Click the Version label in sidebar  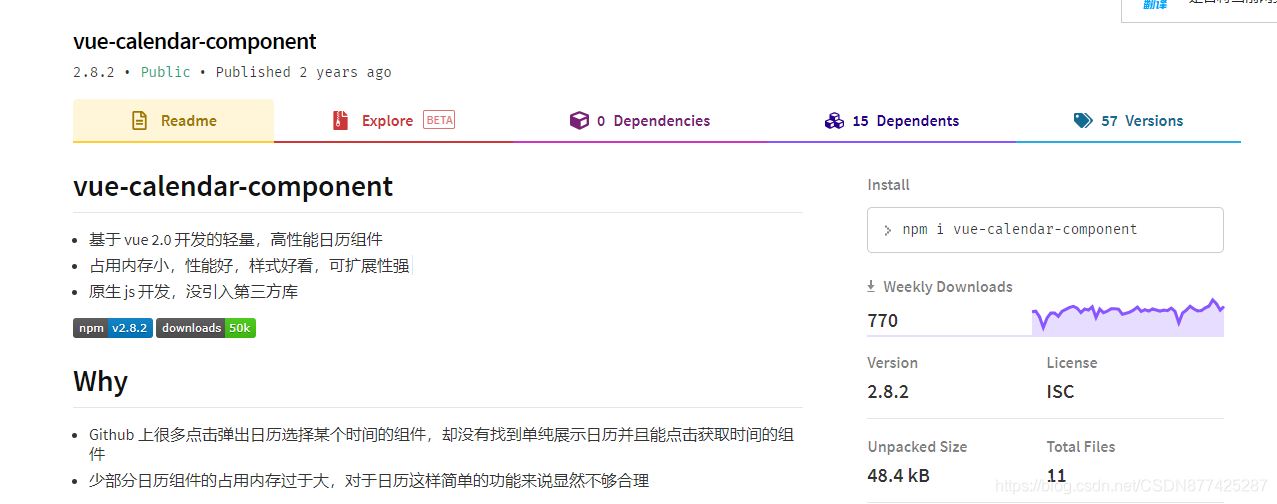click(892, 363)
